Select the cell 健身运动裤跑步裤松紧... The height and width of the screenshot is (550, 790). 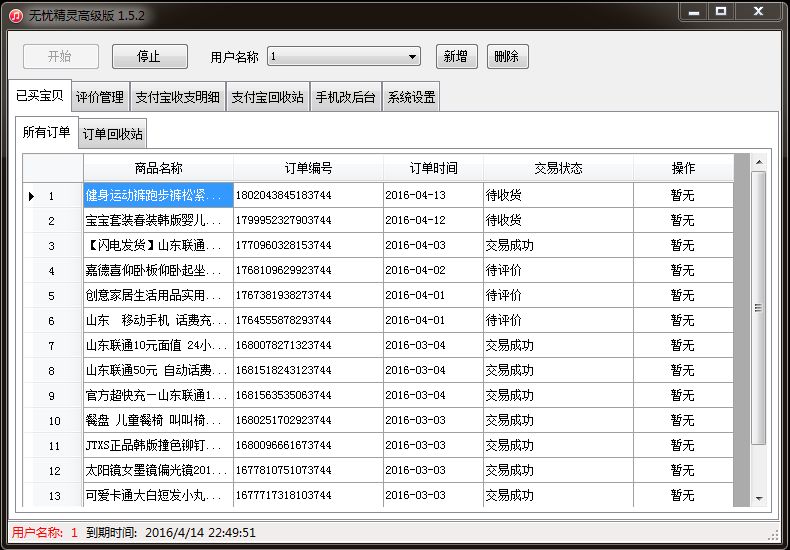[x=158, y=195]
